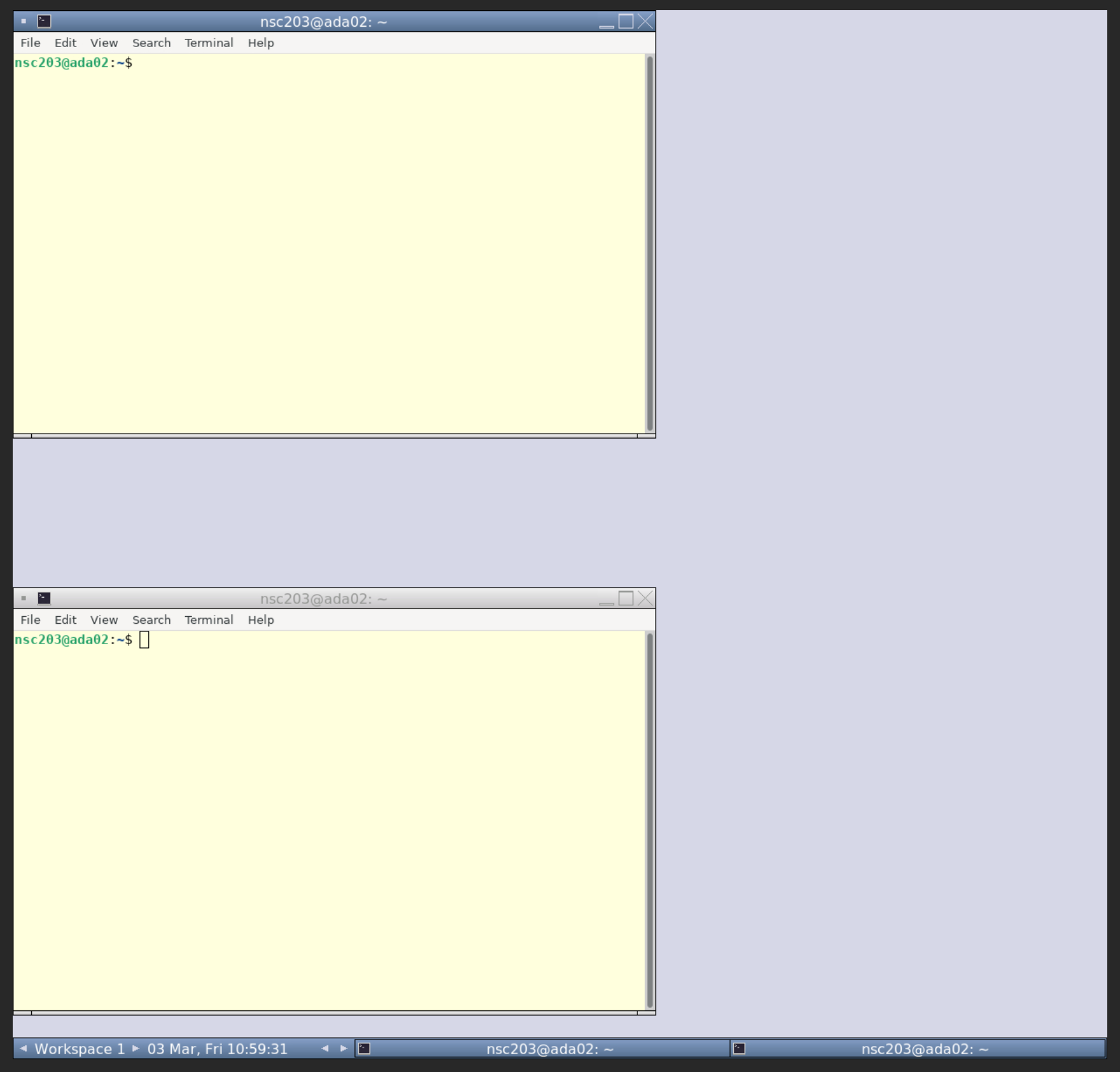The height and width of the screenshot is (1072, 1120).
Task: Close the bottom terminal window
Action: (x=646, y=598)
